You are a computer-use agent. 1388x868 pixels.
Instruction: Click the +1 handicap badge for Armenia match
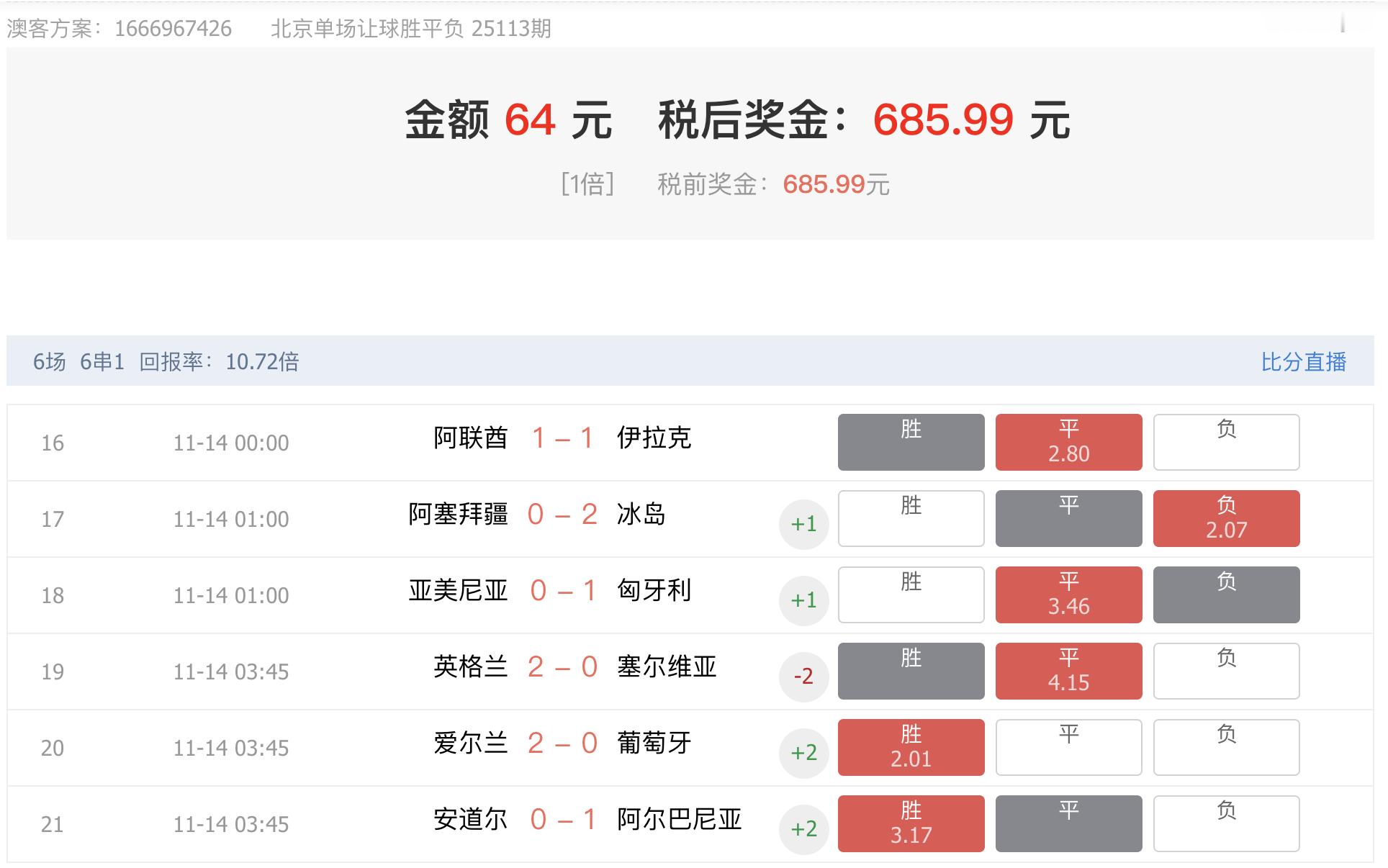pos(804,600)
